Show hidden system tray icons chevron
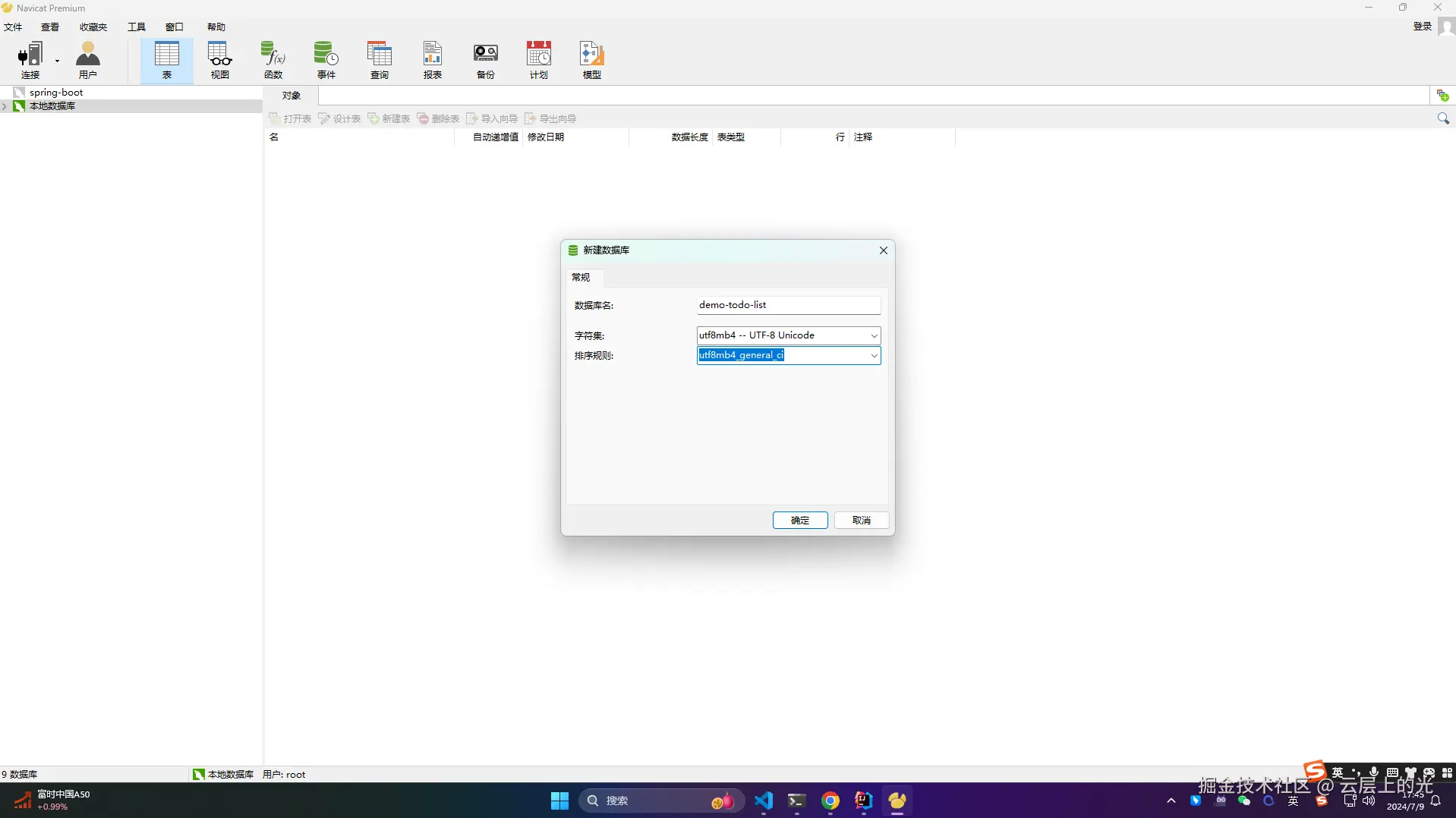 point(1171,801)
